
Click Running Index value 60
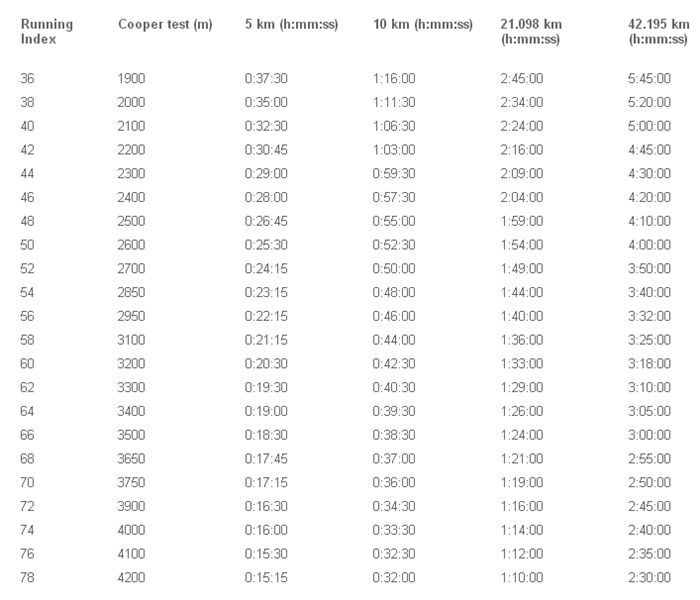tap(27, 364)
